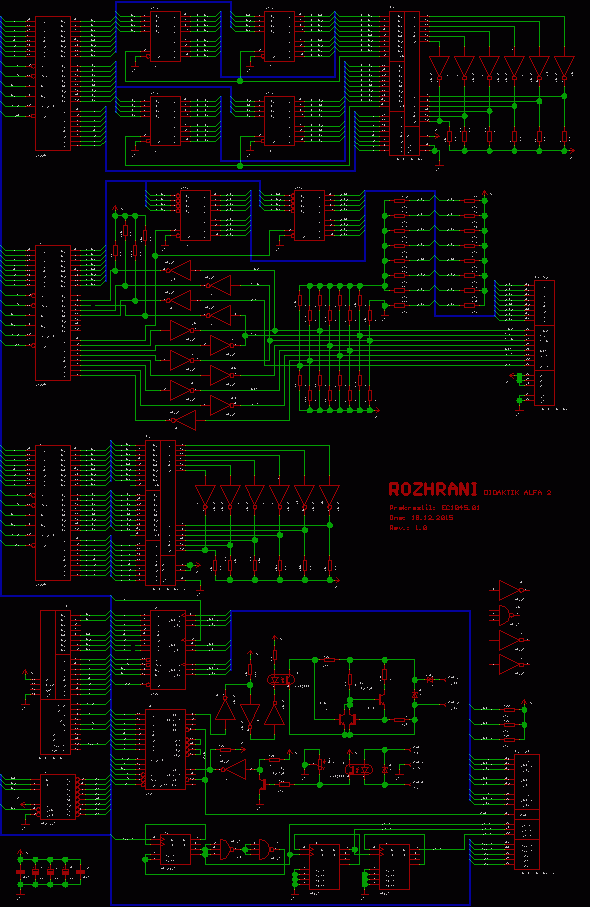Select the second NAND gate in the bottom row
This screenshot has height=907, width=590.
click(x=267, y=850)
